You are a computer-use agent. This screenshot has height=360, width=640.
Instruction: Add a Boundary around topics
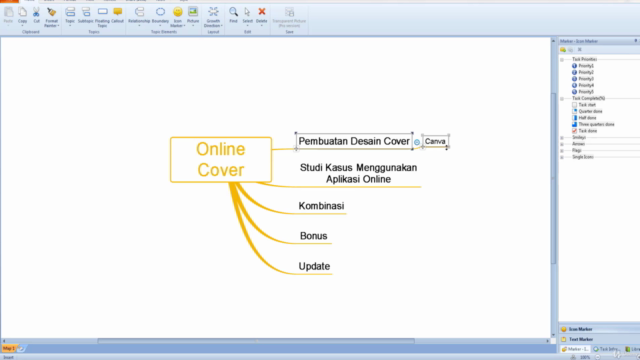point(160,12)
